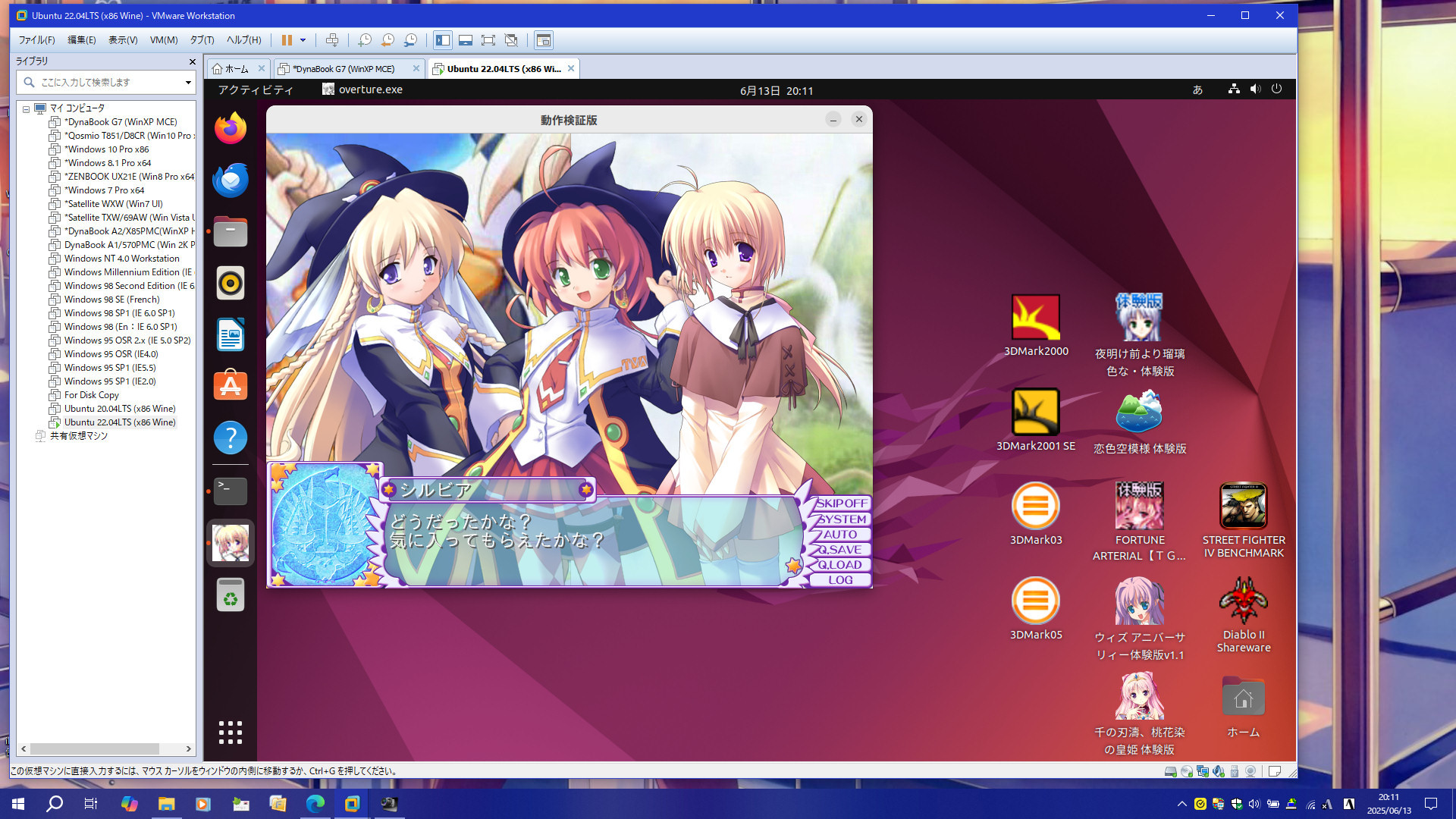This screenshot has height=819, width=1456.
Task: Open the Trash in the Ubuntu dock
Action: (x=231, y=595)
